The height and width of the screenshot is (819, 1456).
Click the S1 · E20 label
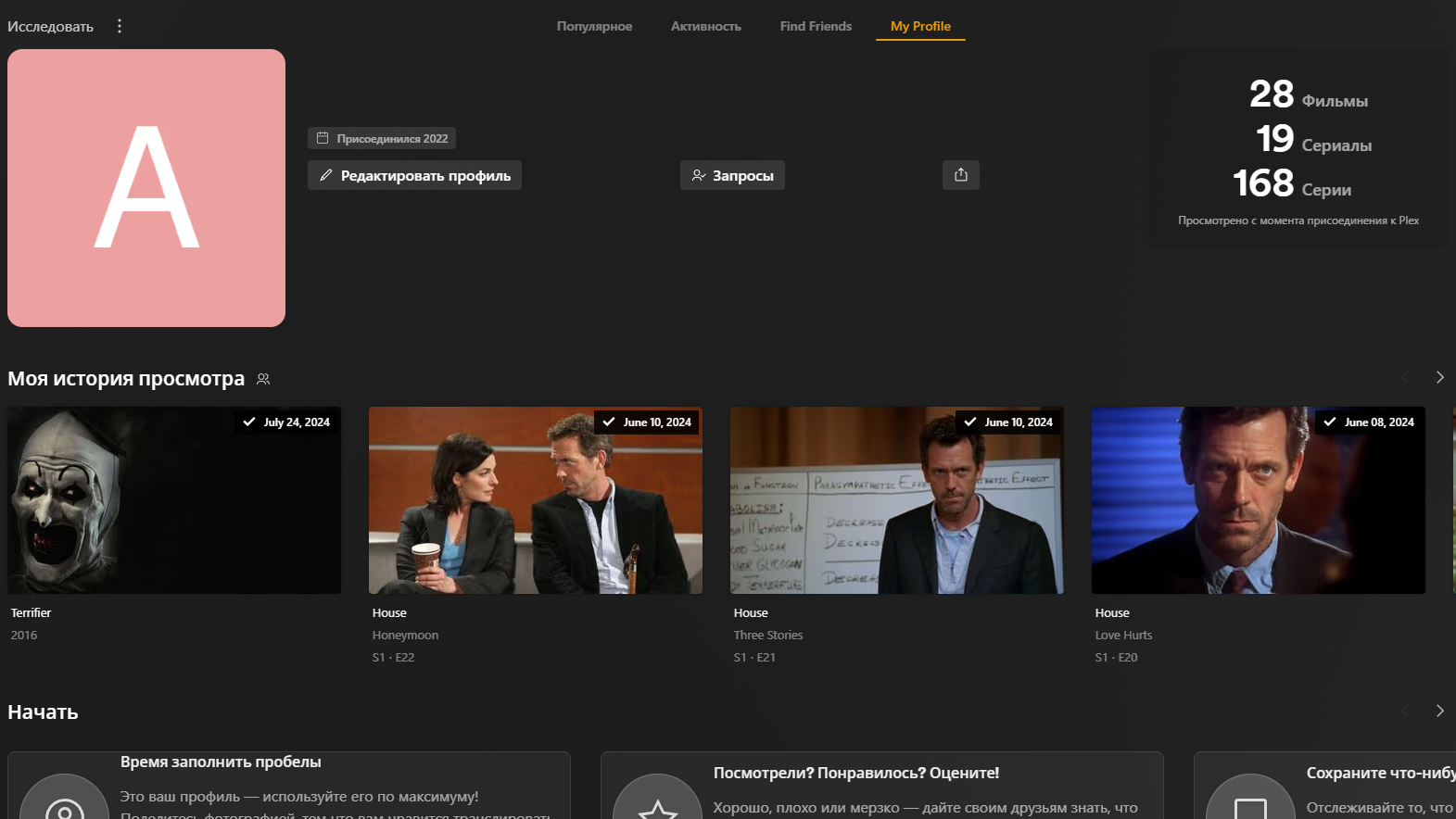click(x=1116, y=657)
